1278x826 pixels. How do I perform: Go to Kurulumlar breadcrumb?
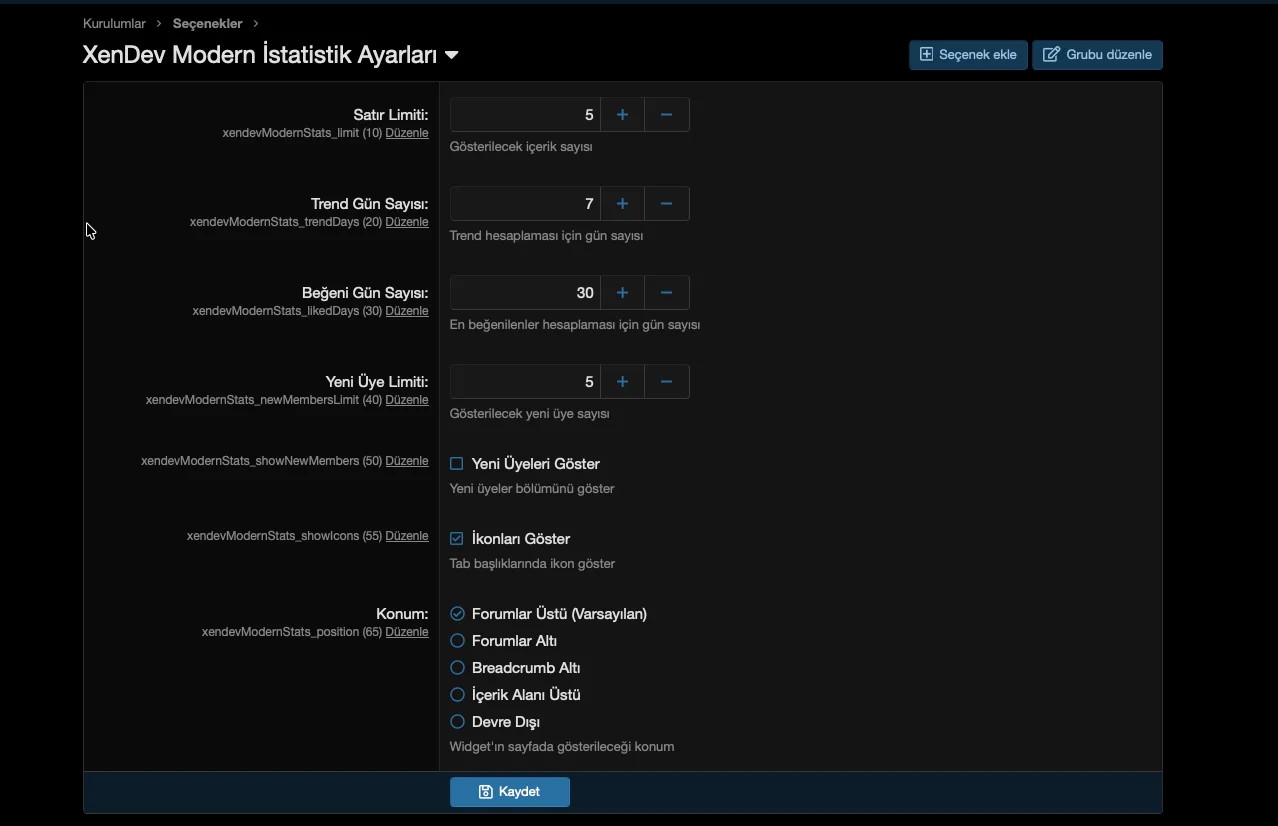114,23
